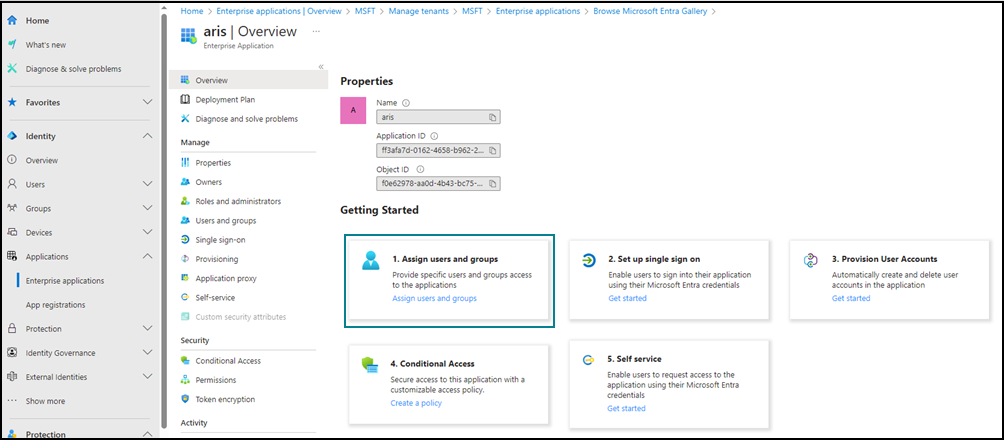This screenshot has width=1004, height=440.
Task: Click the Self service card icon
Action: [588, 360]
